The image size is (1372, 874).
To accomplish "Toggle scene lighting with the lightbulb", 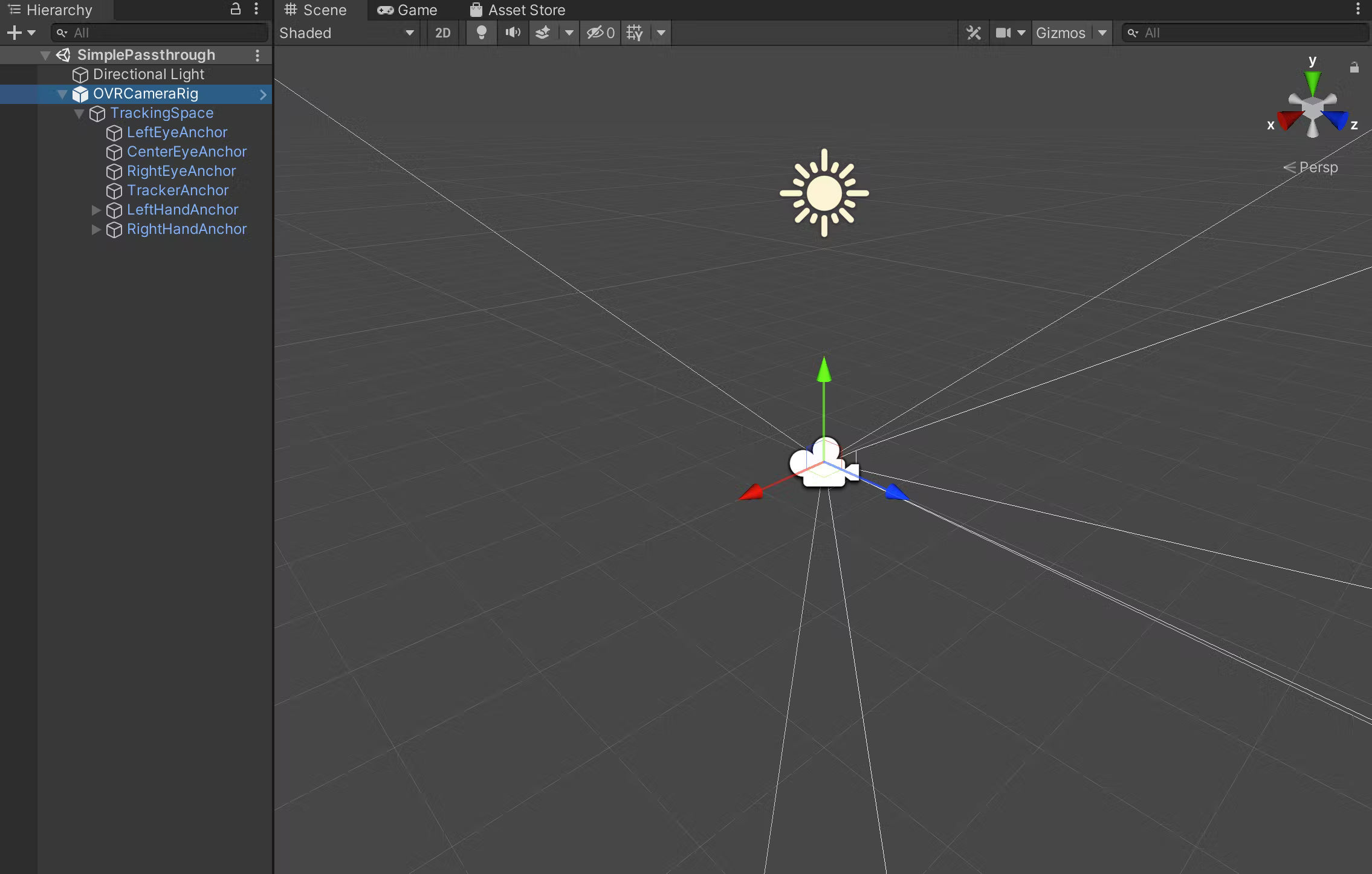I will tap(481, 33).
